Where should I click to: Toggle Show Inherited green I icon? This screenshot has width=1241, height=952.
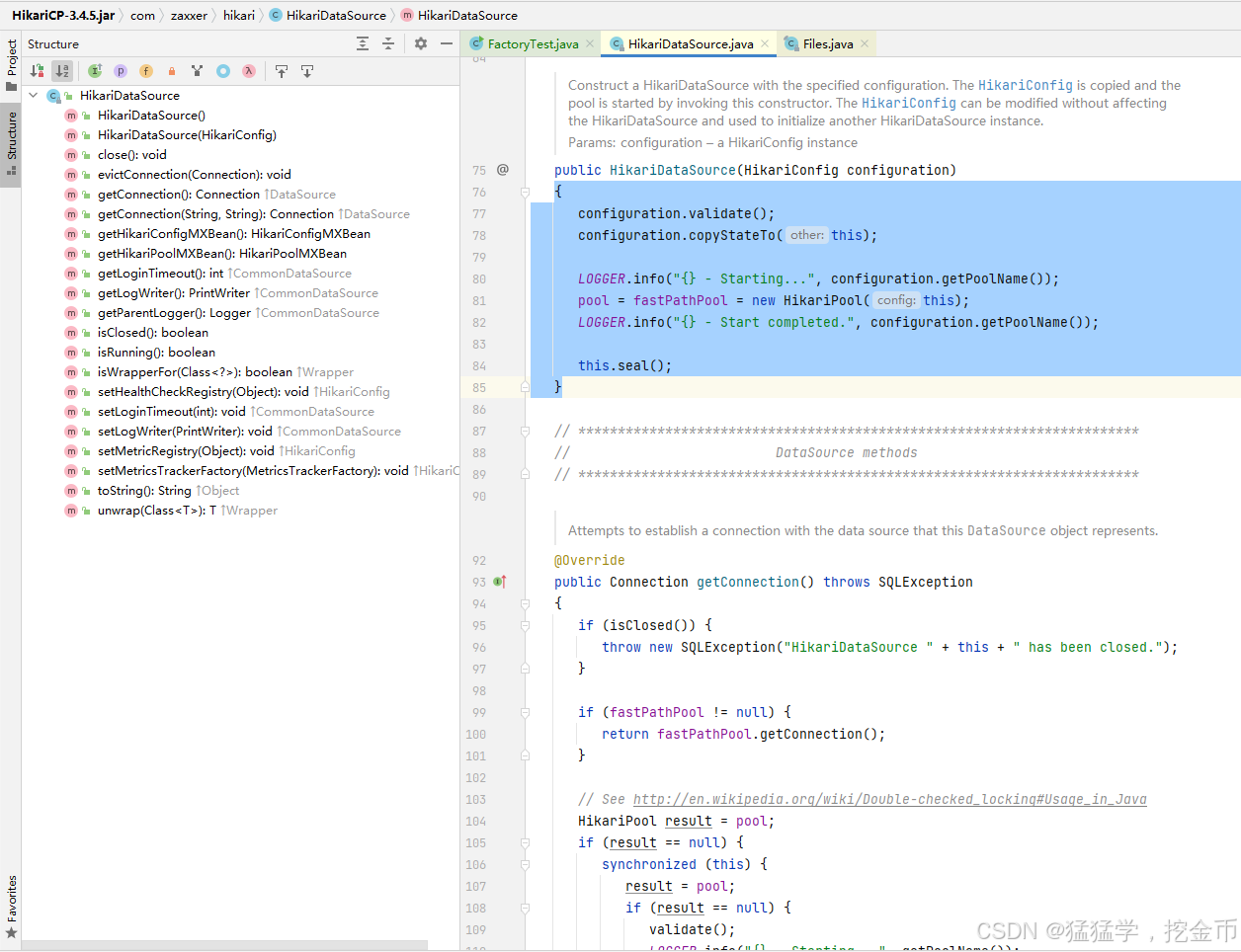tap(95, 71)
